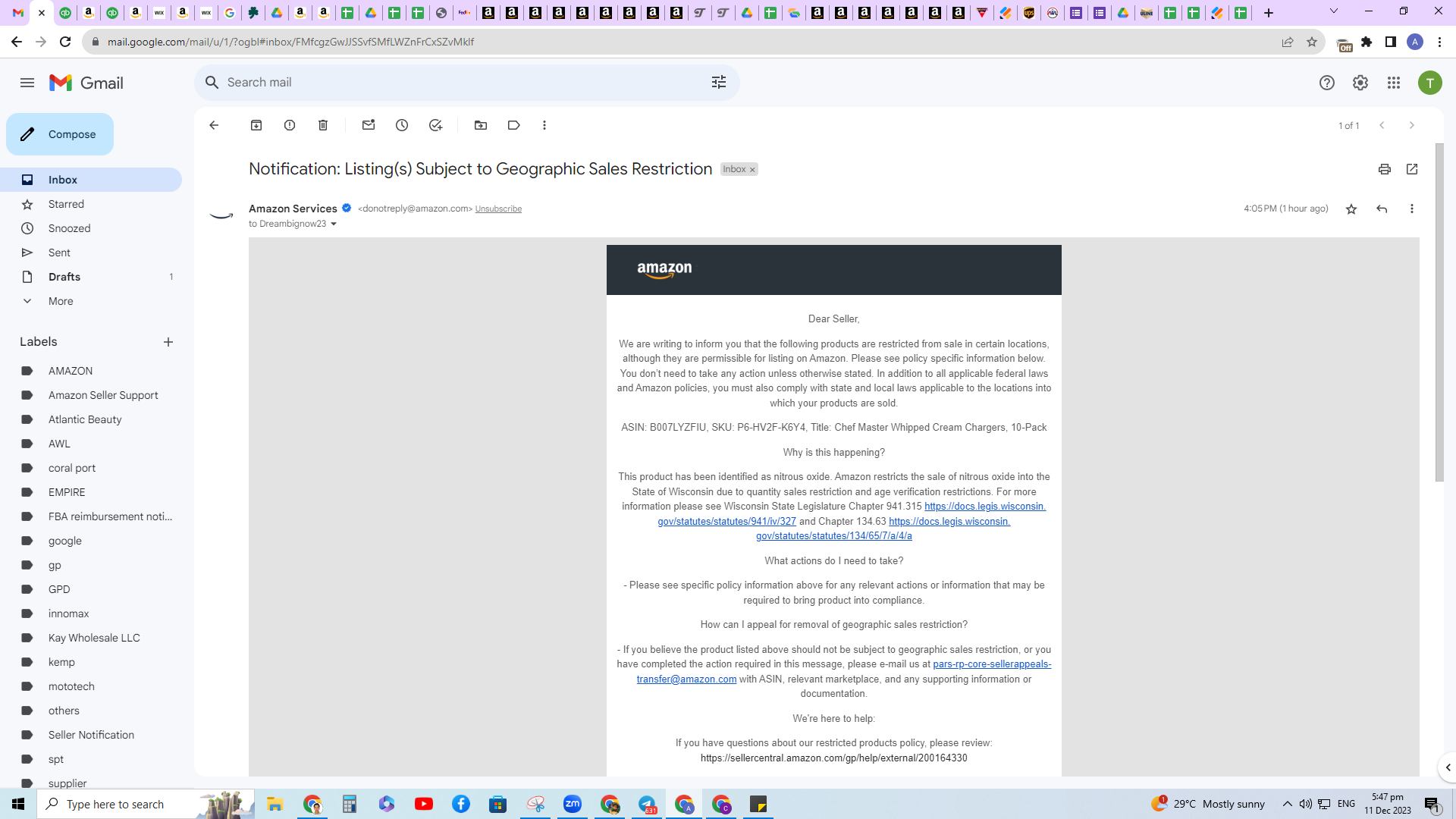The width and height of the screenshot is (1456, 819).
Task: Star the Amazon Services message
Action: click(1351, 209)
